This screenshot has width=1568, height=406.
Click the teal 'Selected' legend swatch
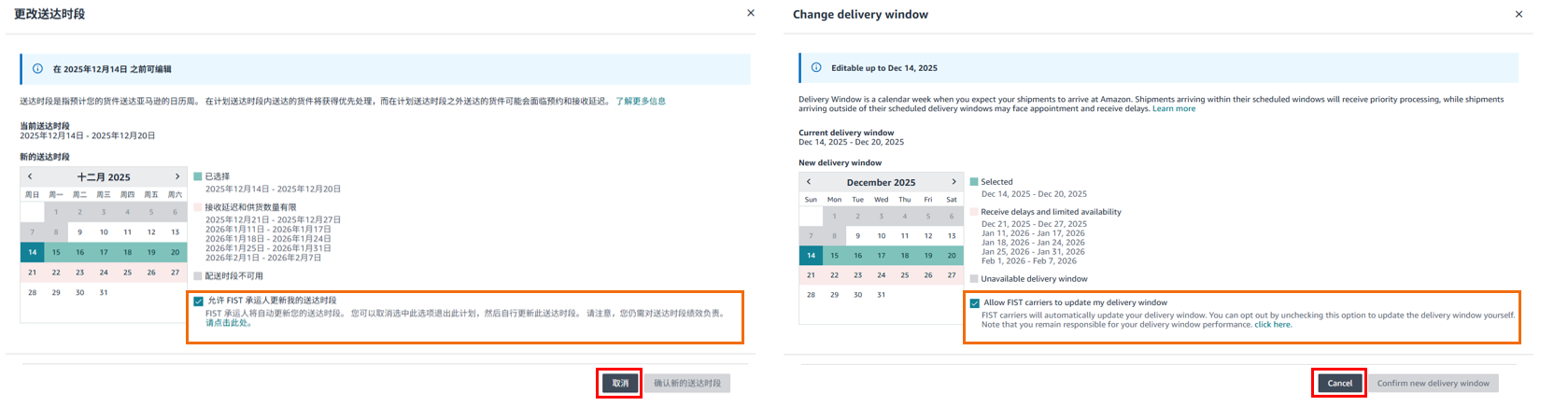(x=974, y=182)
